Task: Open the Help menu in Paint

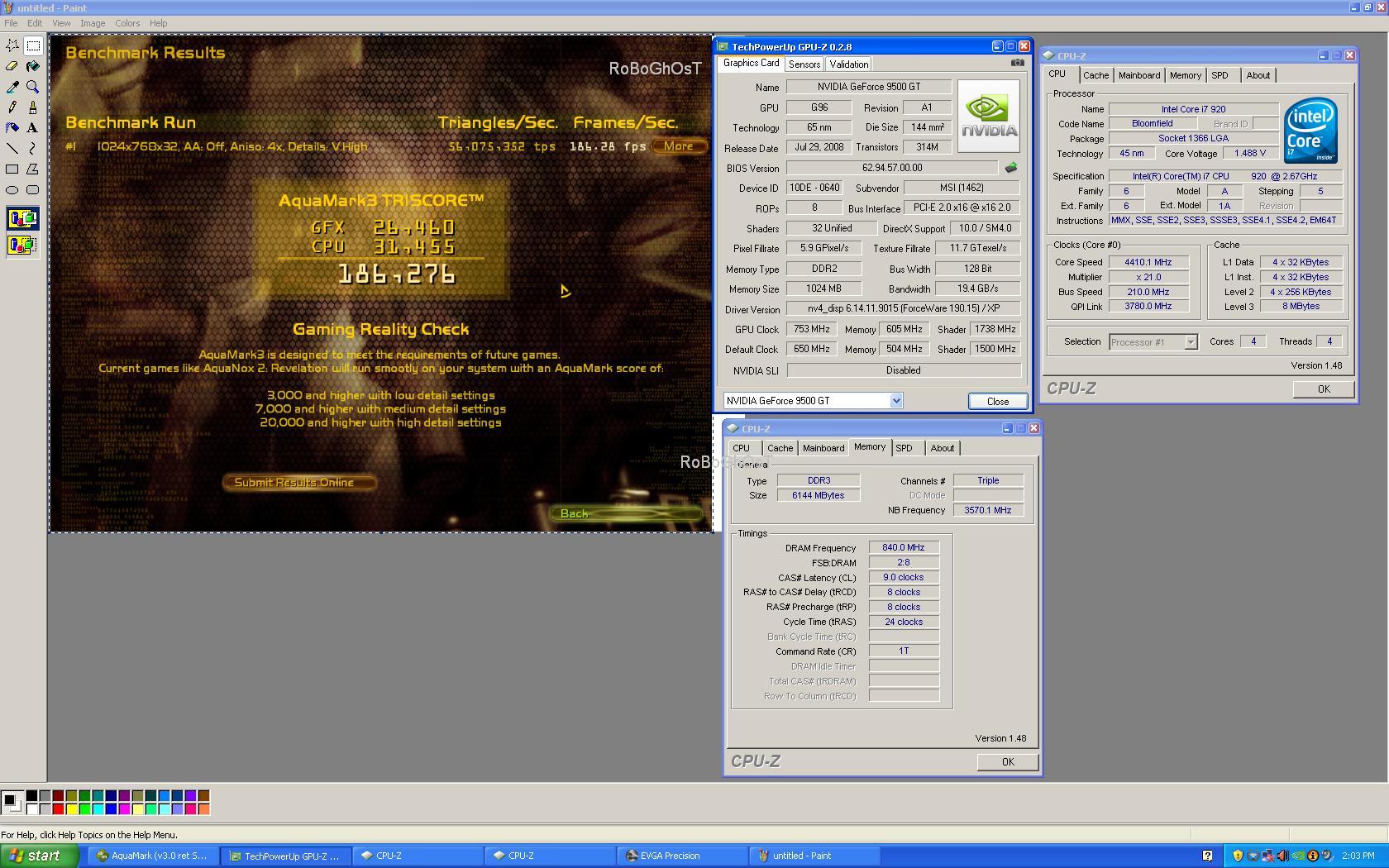Action: click(158, 23)
